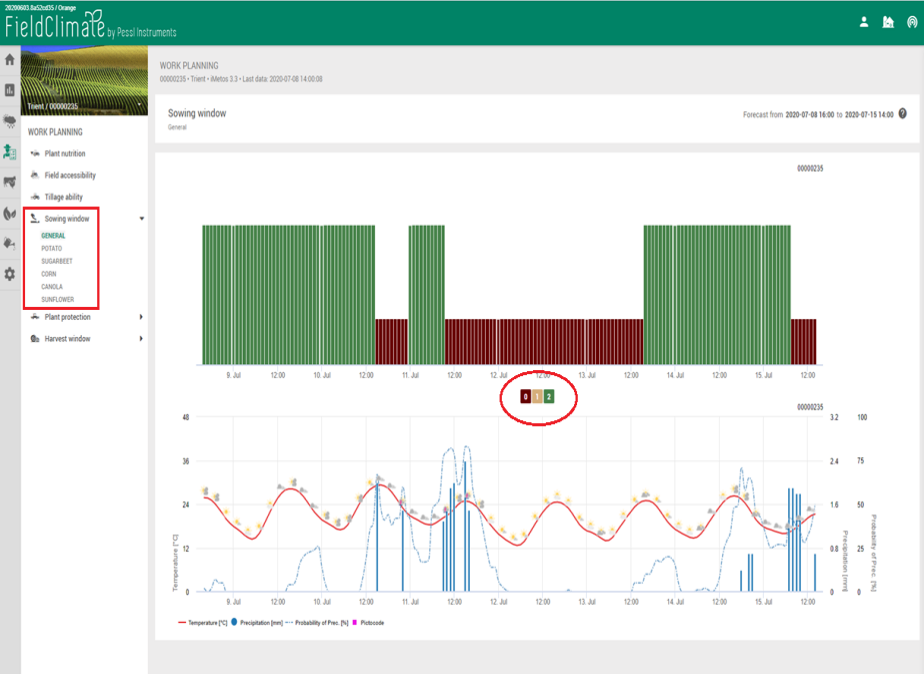Click the General subtitle under Sowing window
The image size is (924, 675).
click(177, 127)
